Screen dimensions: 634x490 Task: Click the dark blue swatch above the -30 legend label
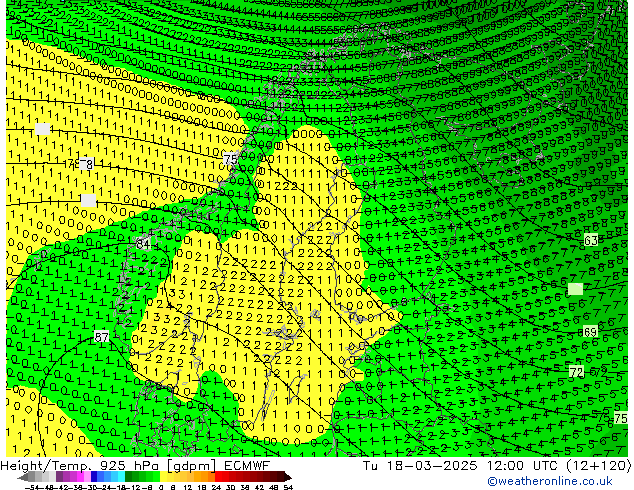pos(94,477)
